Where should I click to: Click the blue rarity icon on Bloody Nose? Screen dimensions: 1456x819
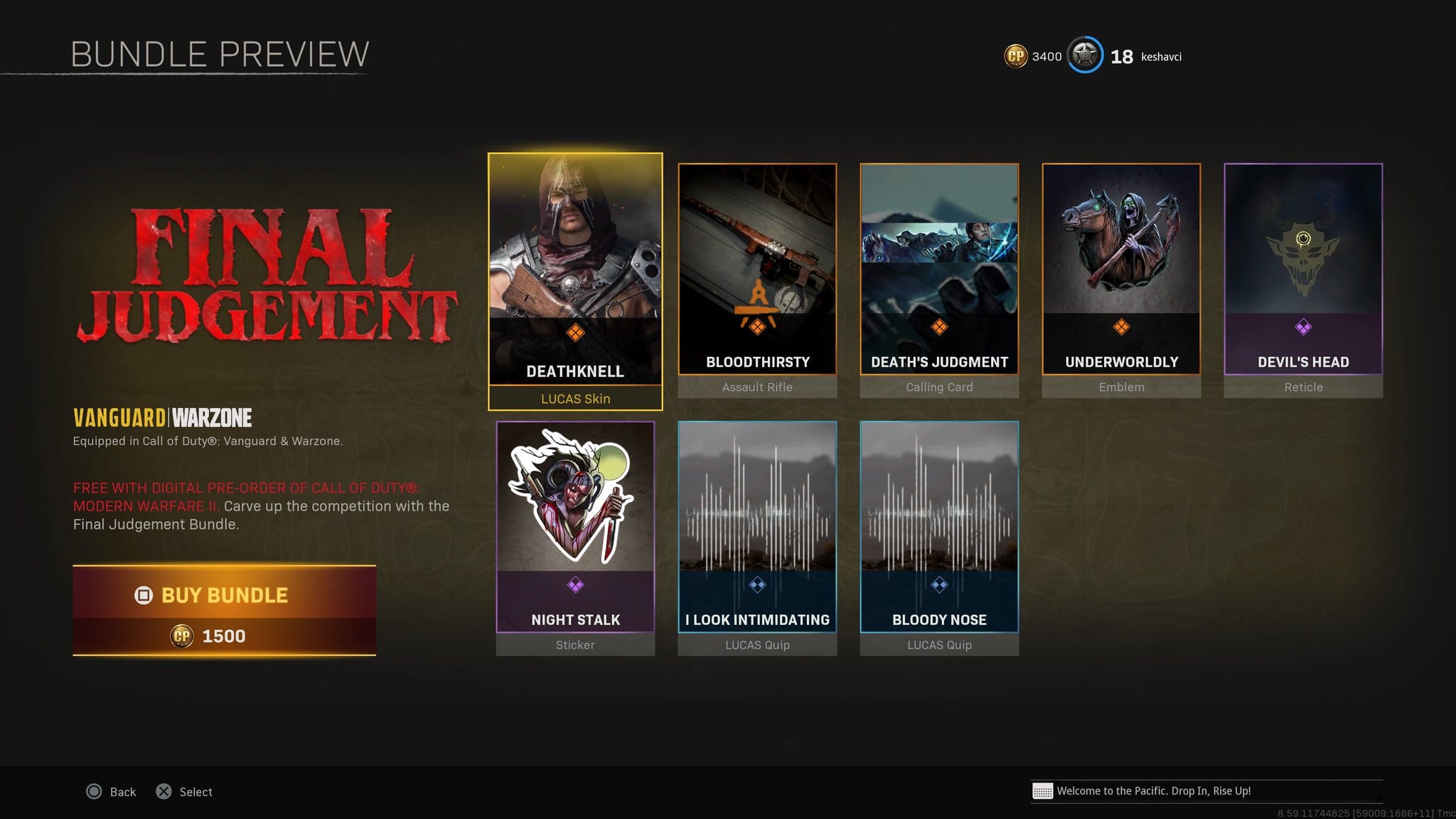939,585
